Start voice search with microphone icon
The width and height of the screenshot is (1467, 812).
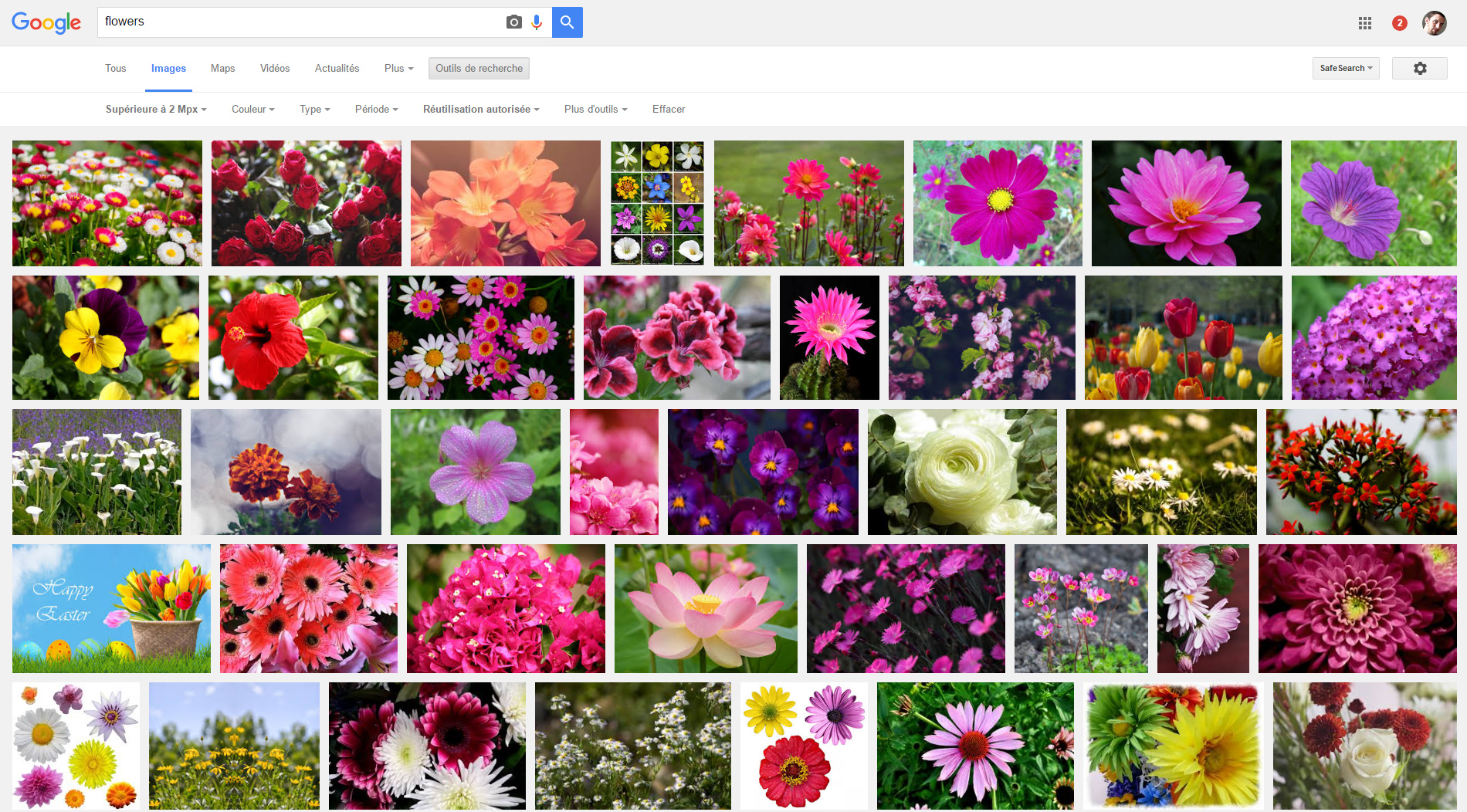(537, 22)
